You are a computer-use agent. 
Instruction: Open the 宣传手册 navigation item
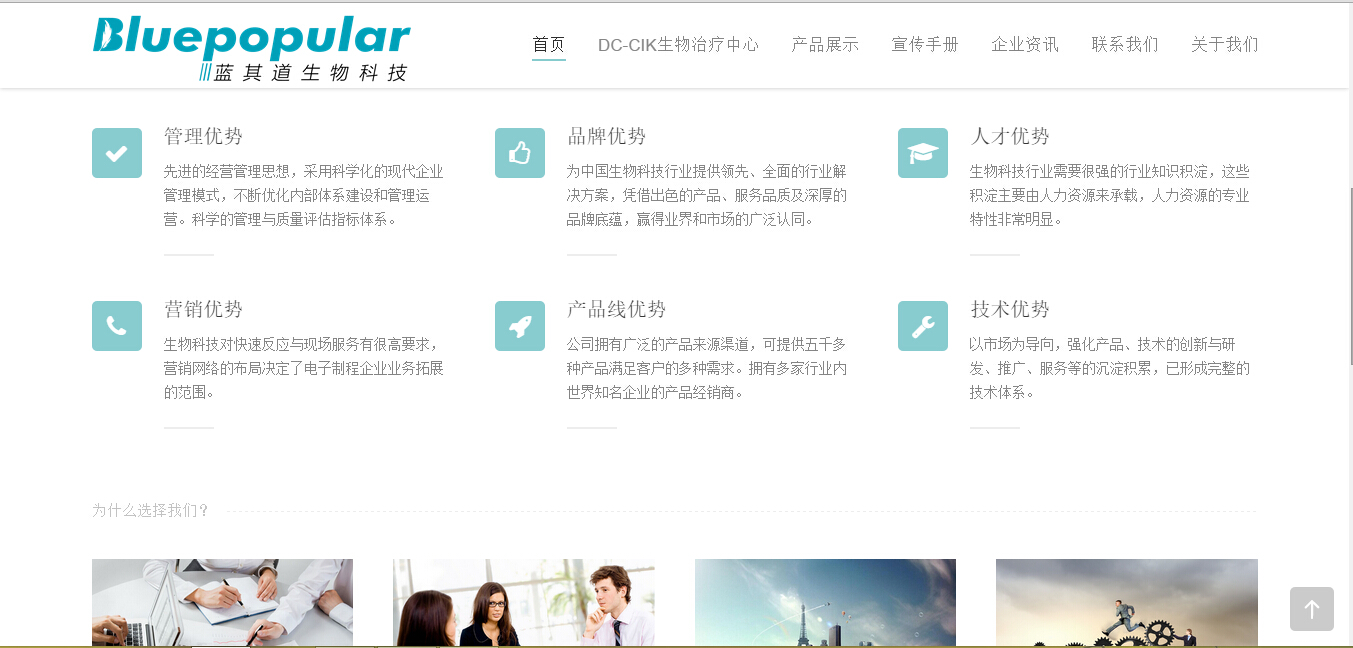(925, 44)
